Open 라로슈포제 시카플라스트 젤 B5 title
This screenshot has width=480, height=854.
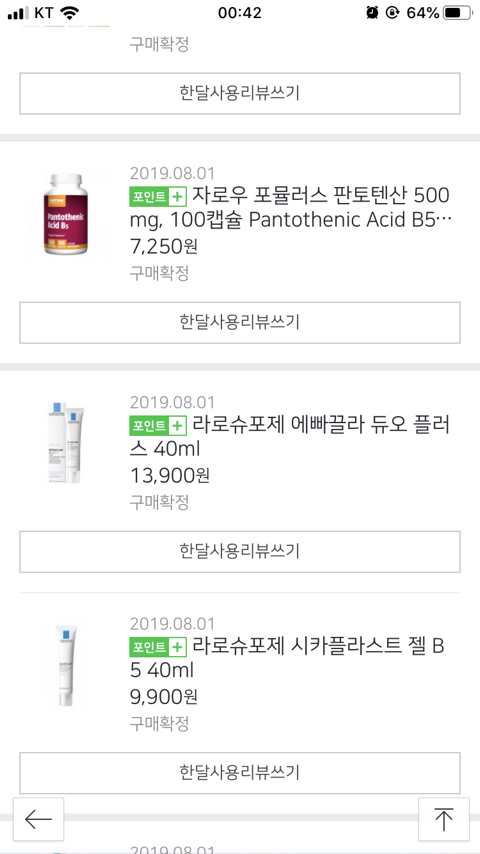click(288, 658)
